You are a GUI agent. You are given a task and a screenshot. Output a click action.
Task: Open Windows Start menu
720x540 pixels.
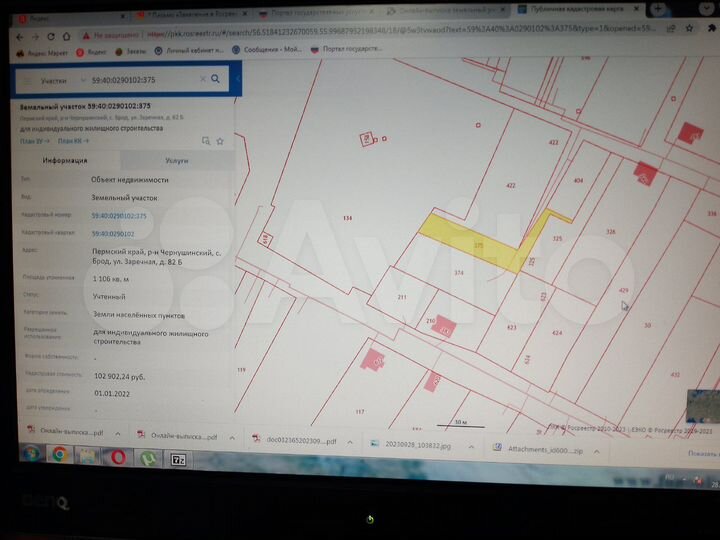click(31, 454)
